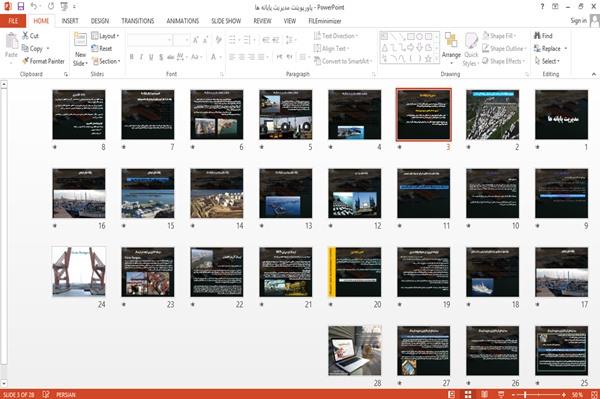Center align text

point(241,57)
